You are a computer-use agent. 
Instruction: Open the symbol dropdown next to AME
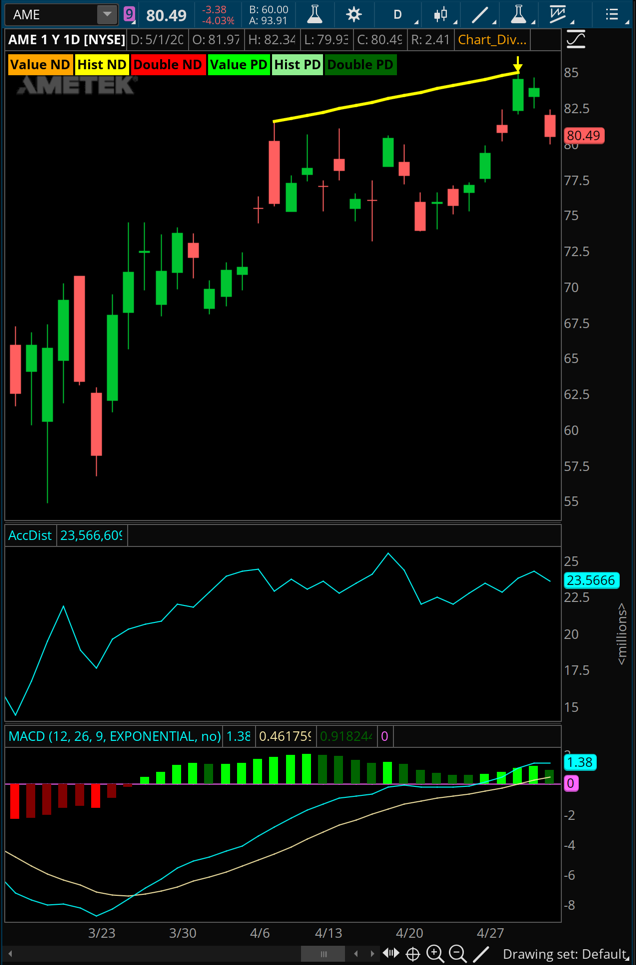point(107,14)
